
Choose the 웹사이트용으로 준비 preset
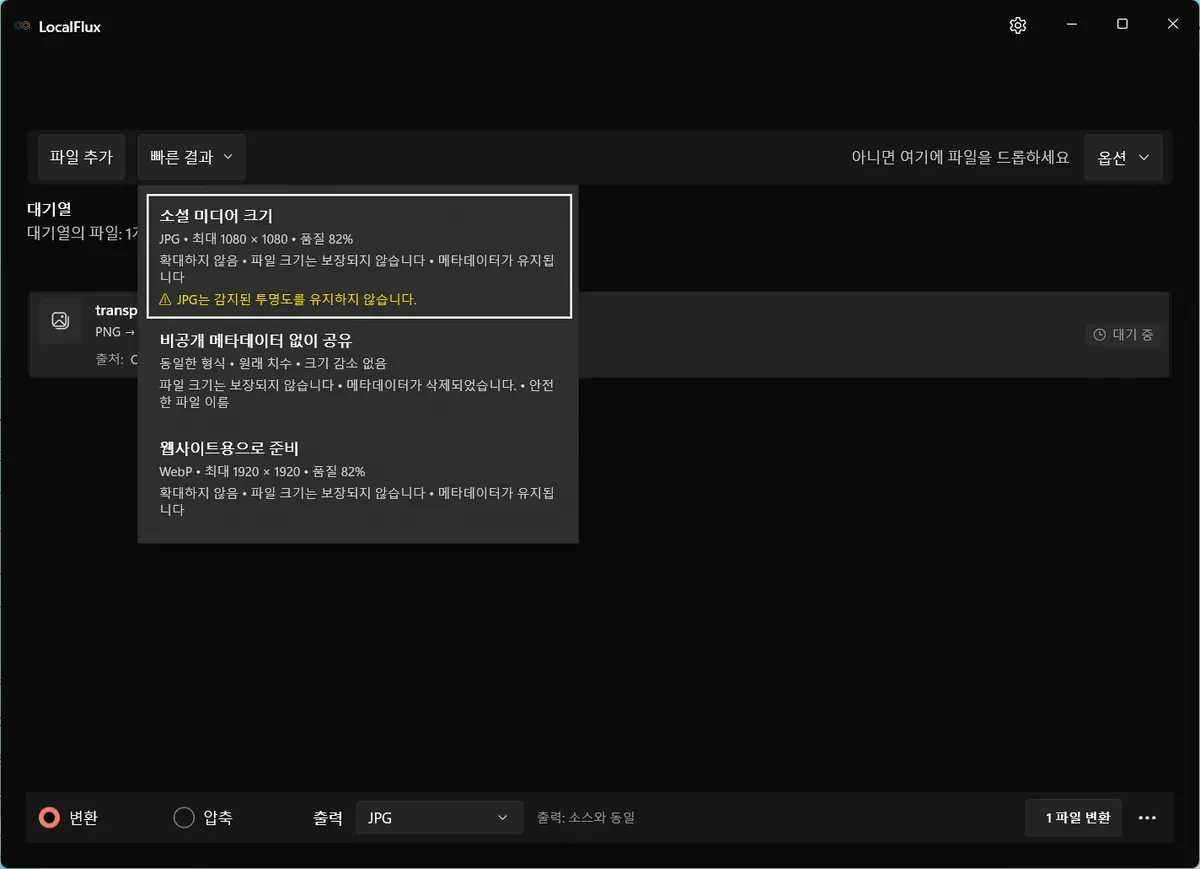pyautogui.click(x=359, y=477)
